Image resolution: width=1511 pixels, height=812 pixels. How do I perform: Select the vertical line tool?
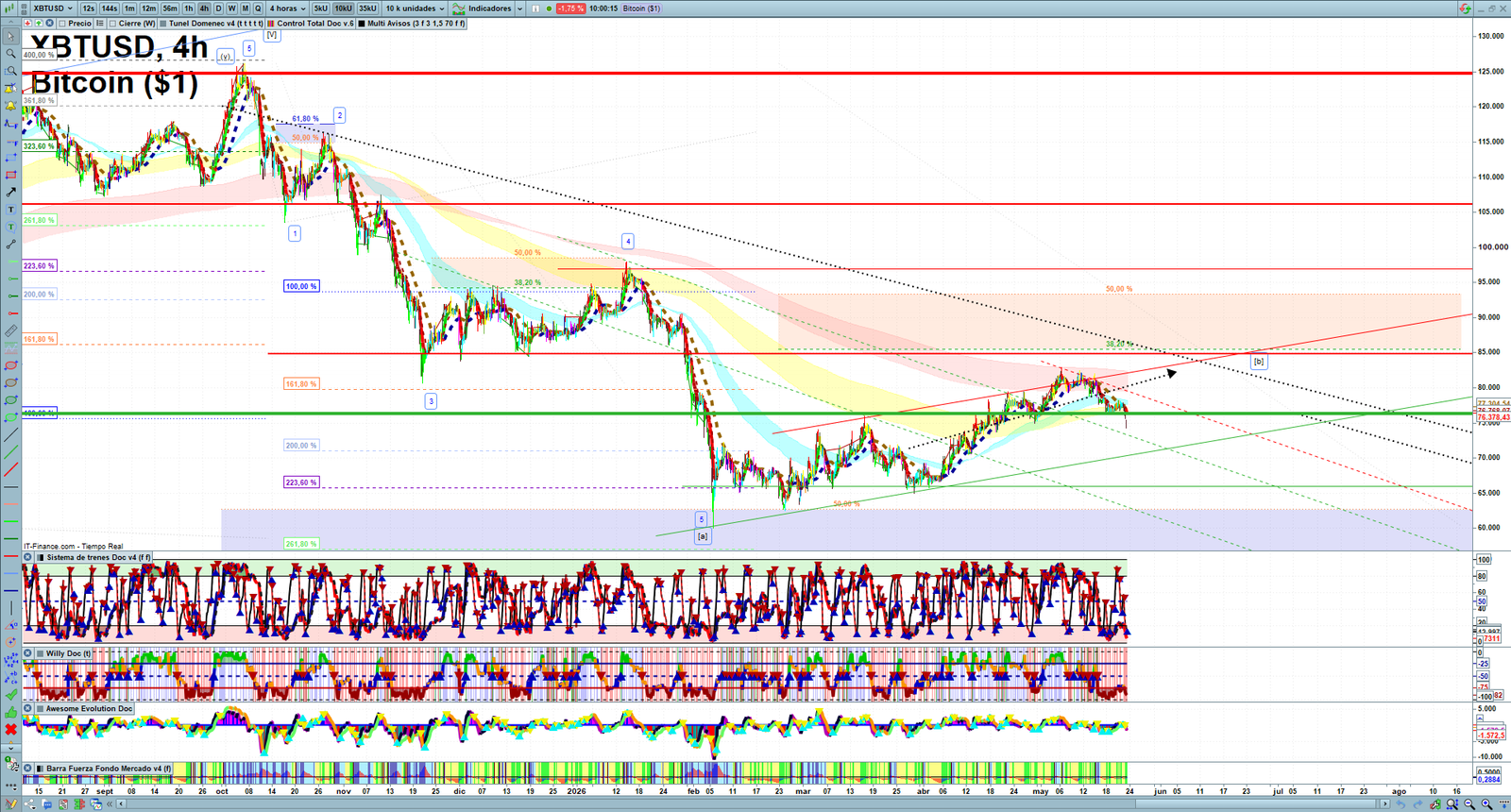[x=11, y=608]
